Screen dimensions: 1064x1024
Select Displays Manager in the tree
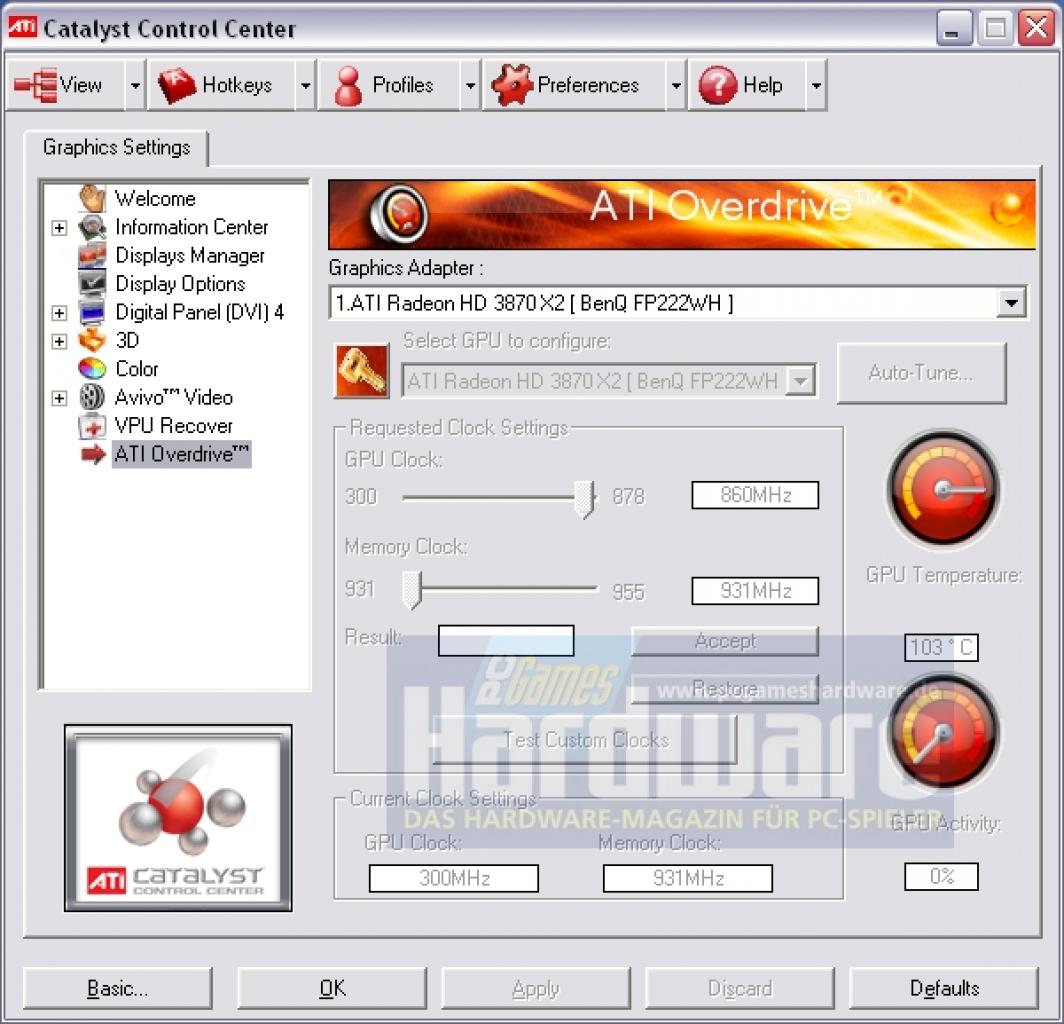click(190, 255)
